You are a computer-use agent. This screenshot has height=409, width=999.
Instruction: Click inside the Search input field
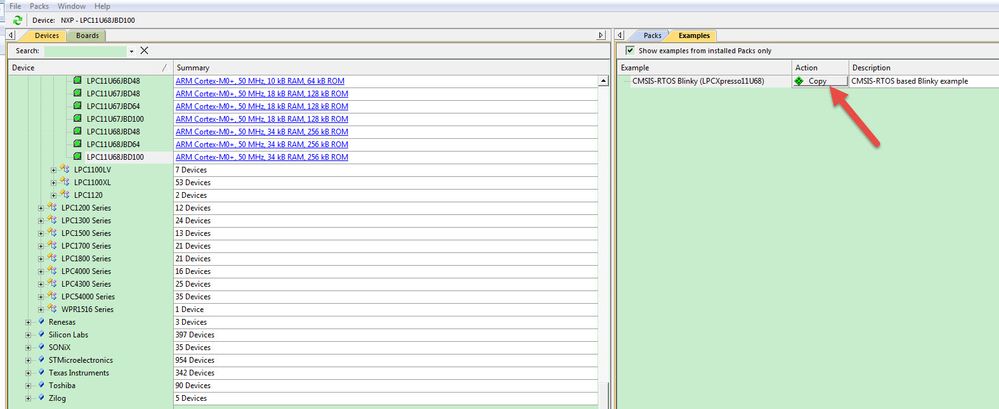coord(85,50)
